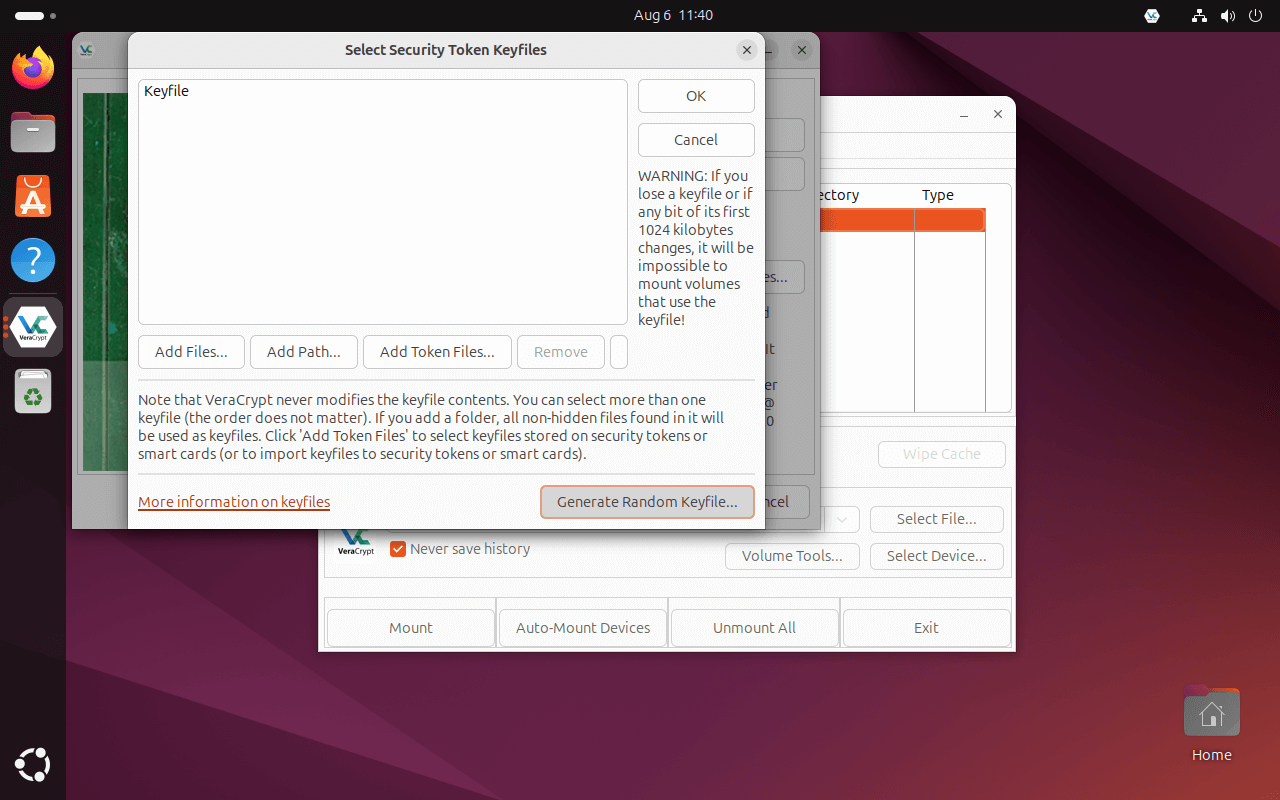Viewport: 1280px width, 800px height.
Task: Open clock Aug 6 11:40 calendar
Action: [673, 15]
